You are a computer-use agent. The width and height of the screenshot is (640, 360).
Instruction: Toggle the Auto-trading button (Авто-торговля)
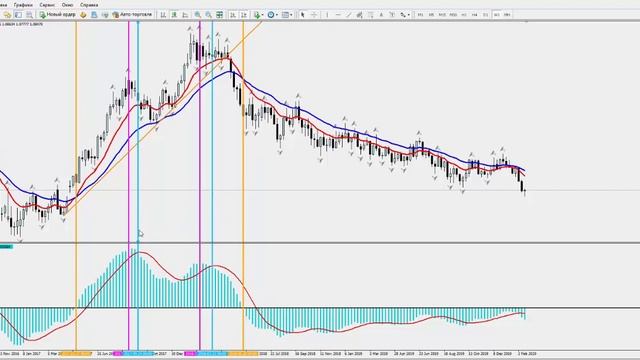(132, 15)
